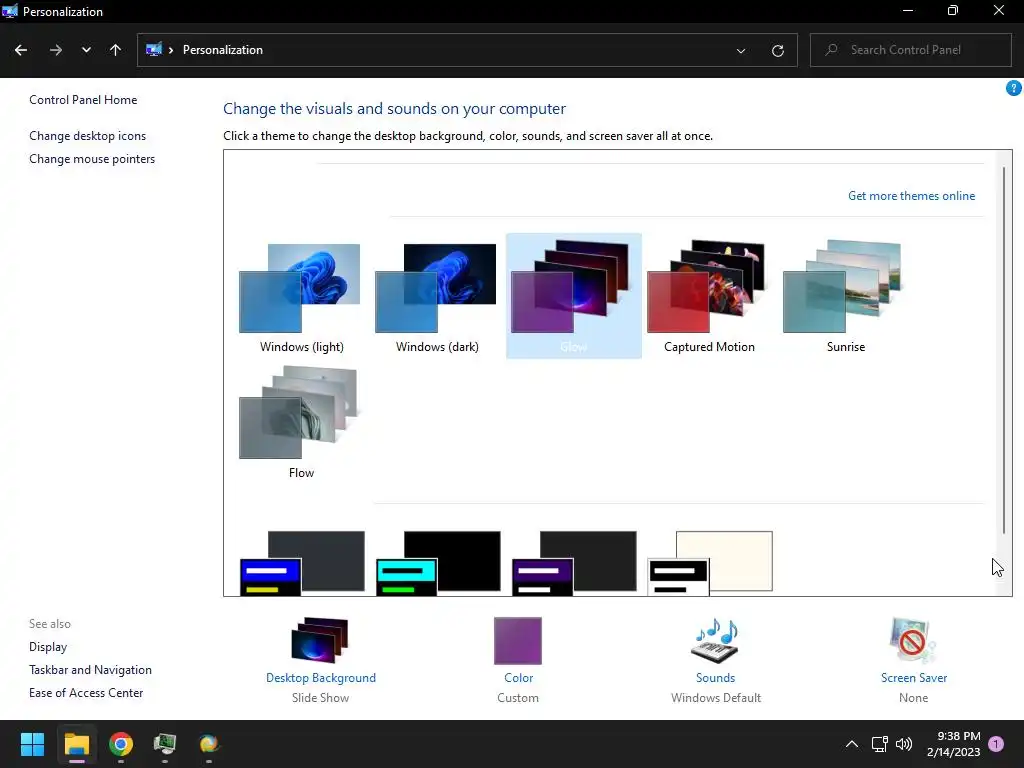Open Taskbar and Navigation link
This screenshot has width=1024, height=768.
pyautogui.click(x=90, y=670)
